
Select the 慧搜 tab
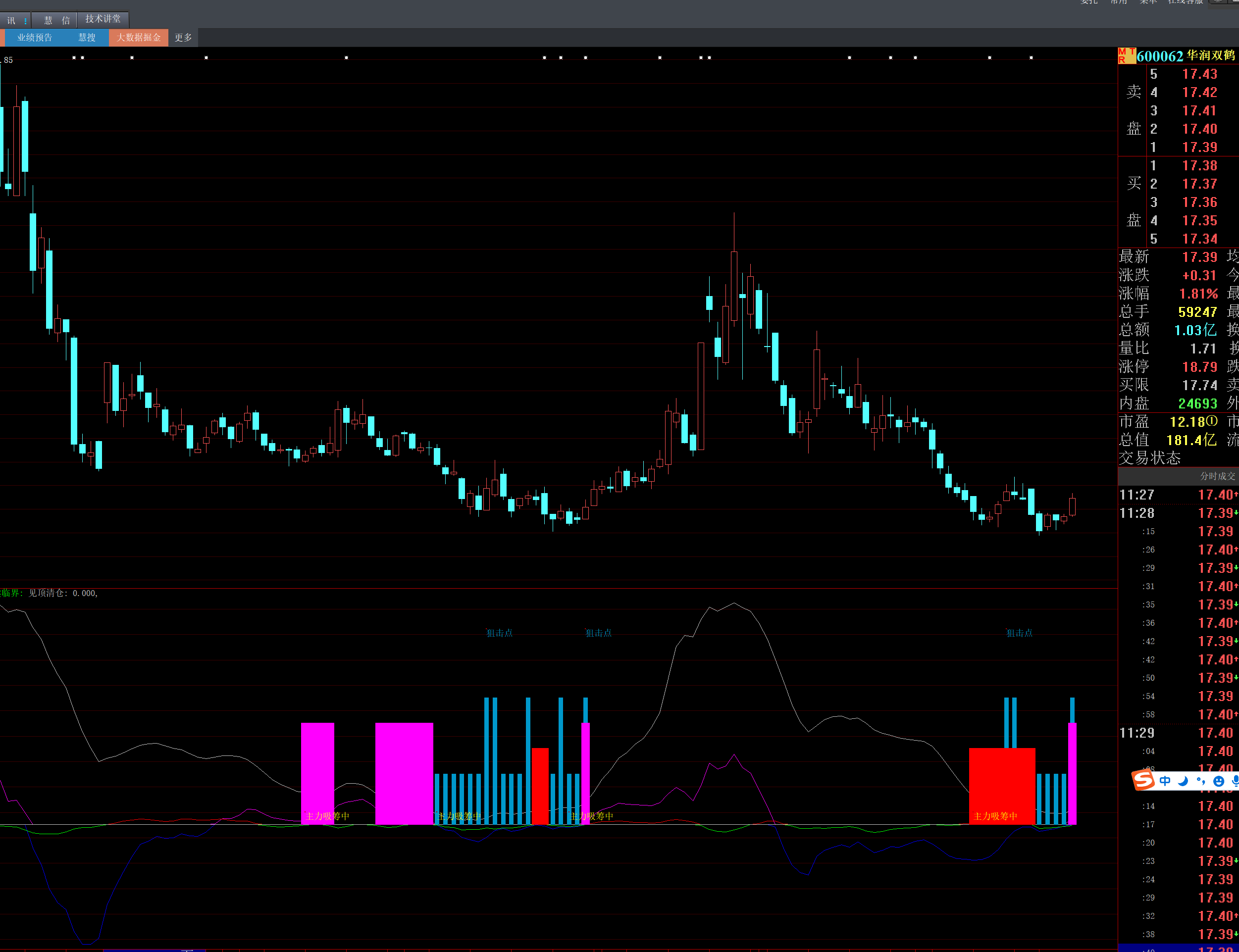[87, 38]
